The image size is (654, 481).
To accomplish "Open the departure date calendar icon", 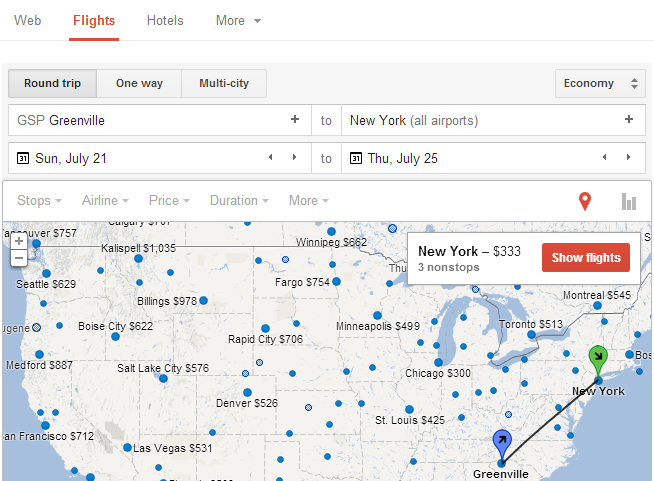I will pos(22,158).
